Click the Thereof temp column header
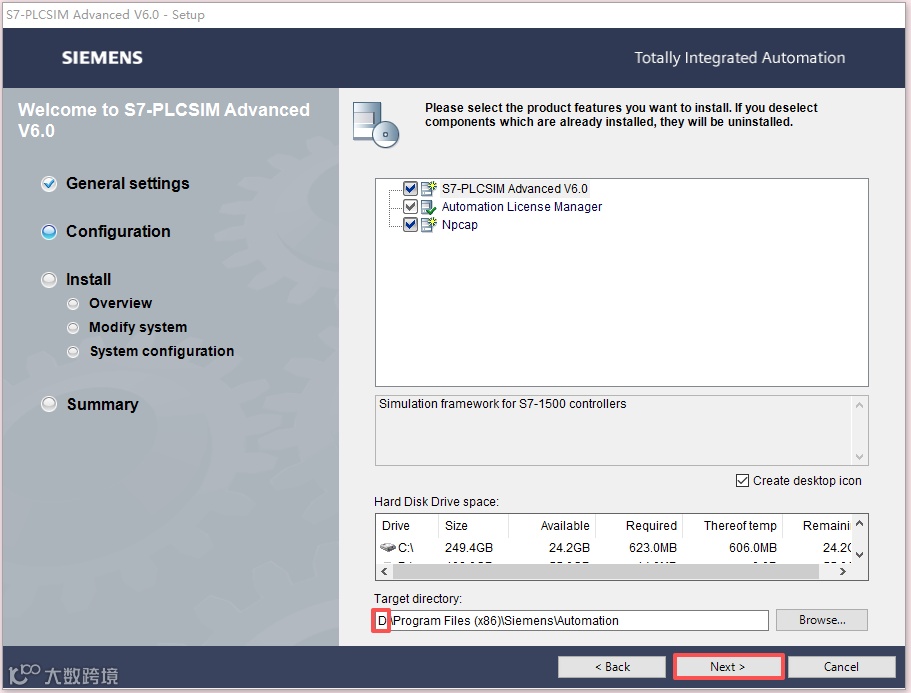 (x=733, y=526)
